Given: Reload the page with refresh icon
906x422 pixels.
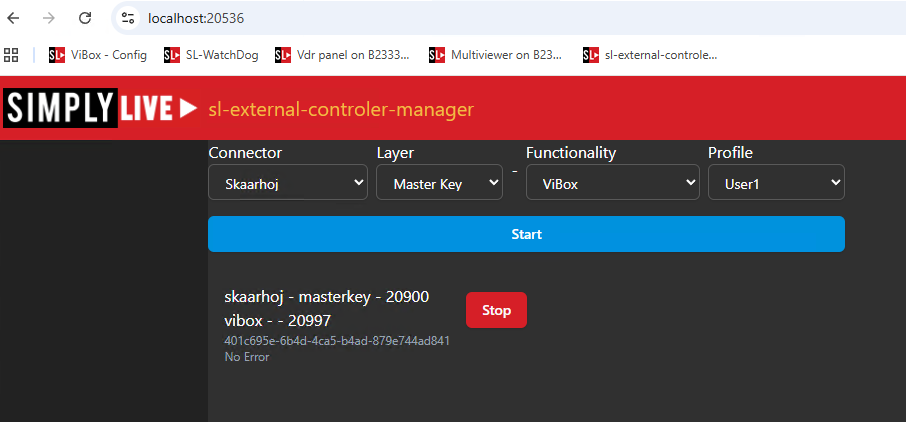Looking at the screenshot, I should (x=85, y=18).
